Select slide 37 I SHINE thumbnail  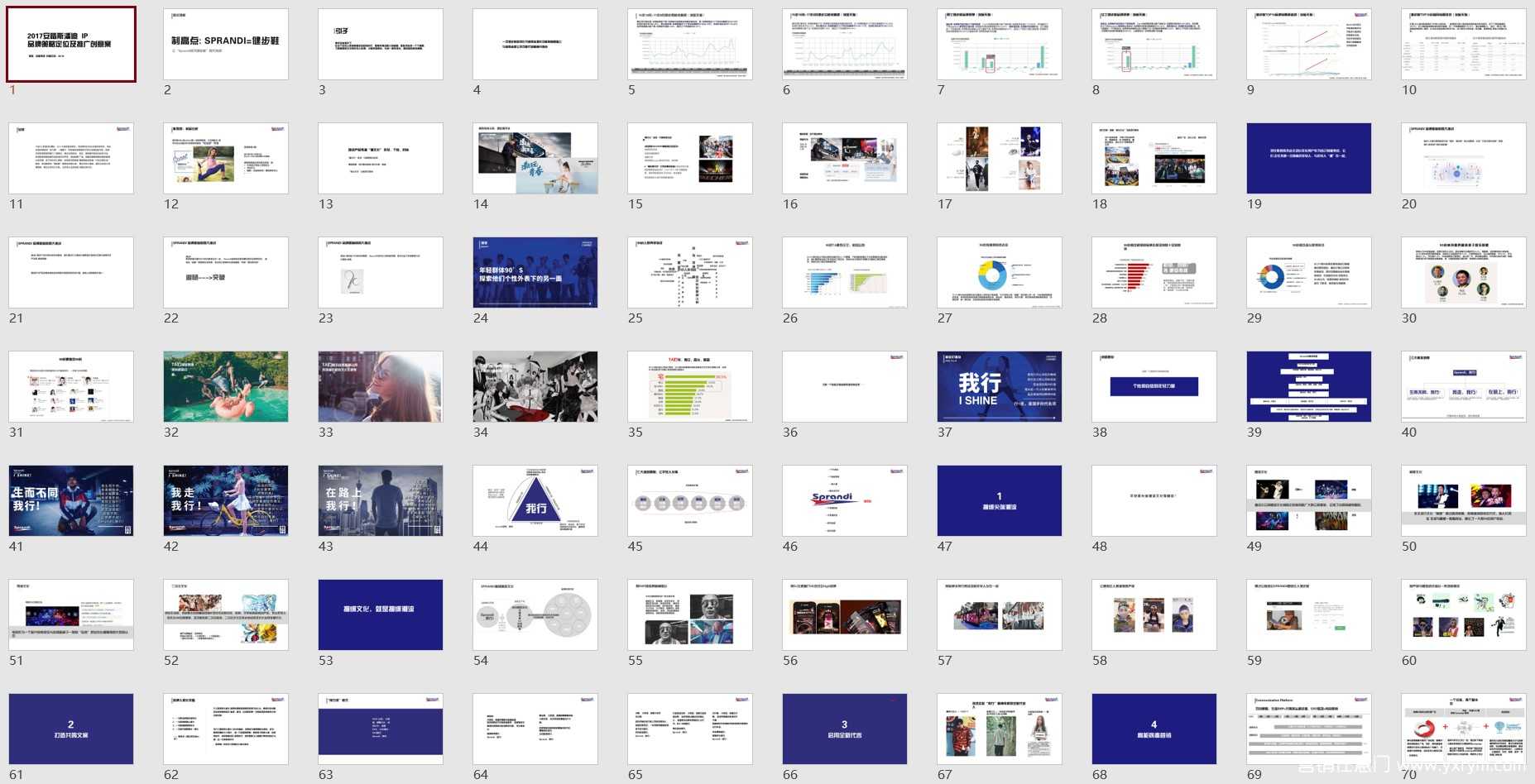(x=1000, y=386)
